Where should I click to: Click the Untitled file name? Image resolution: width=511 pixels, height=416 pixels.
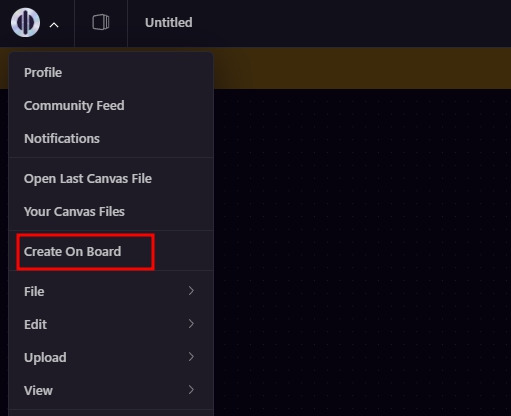click(x=169, y=23)
